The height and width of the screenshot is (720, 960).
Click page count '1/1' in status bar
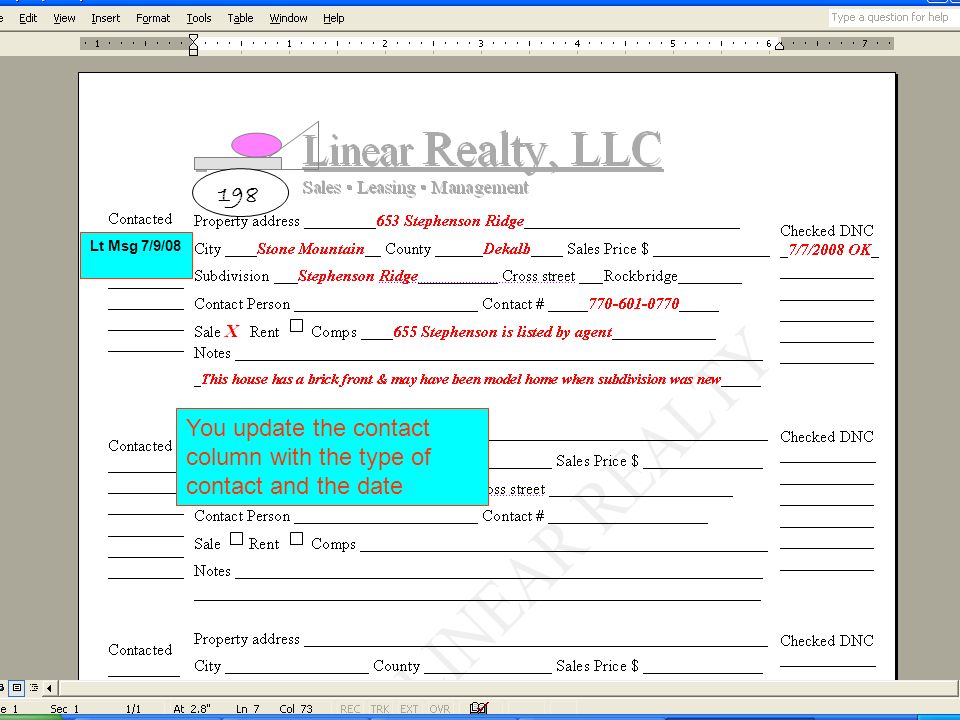133,709
